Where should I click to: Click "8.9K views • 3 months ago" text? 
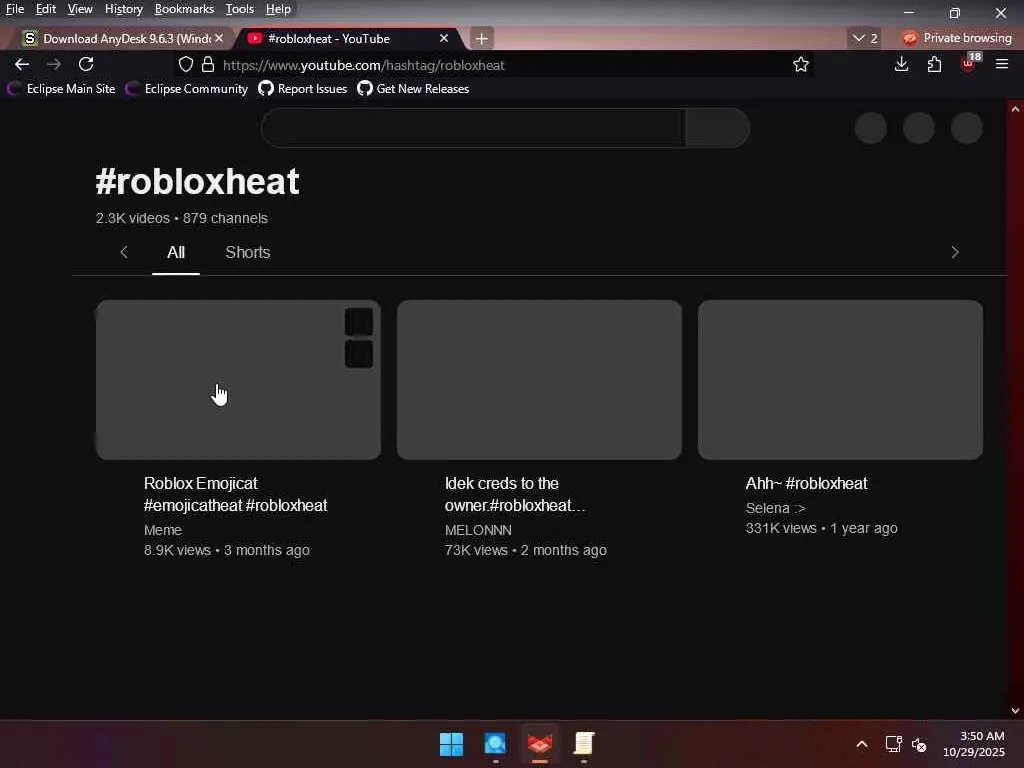(x=227, y=551)
